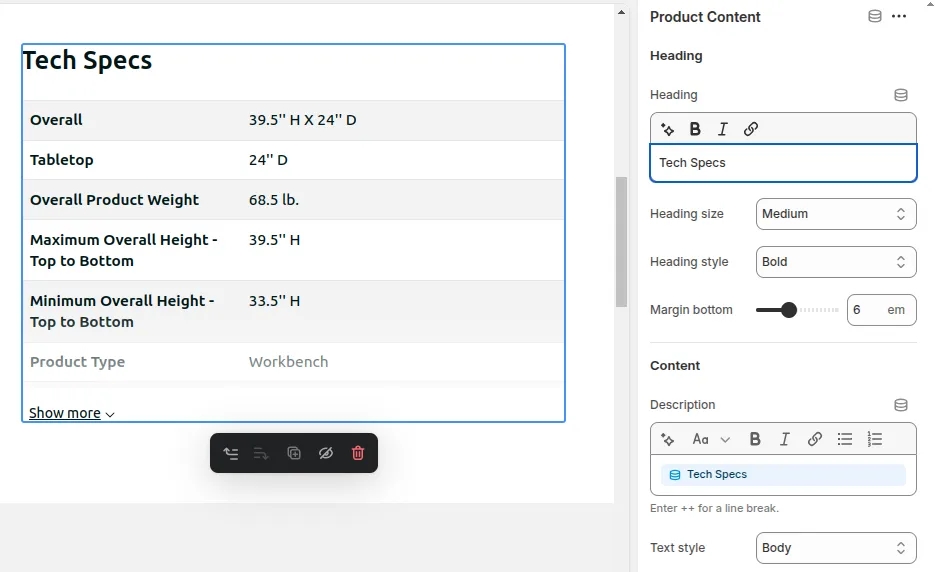The width and height of the screenshot is (935, 572).
Task: Add bulleted list in Description toolbar
Action: (845, 439)
